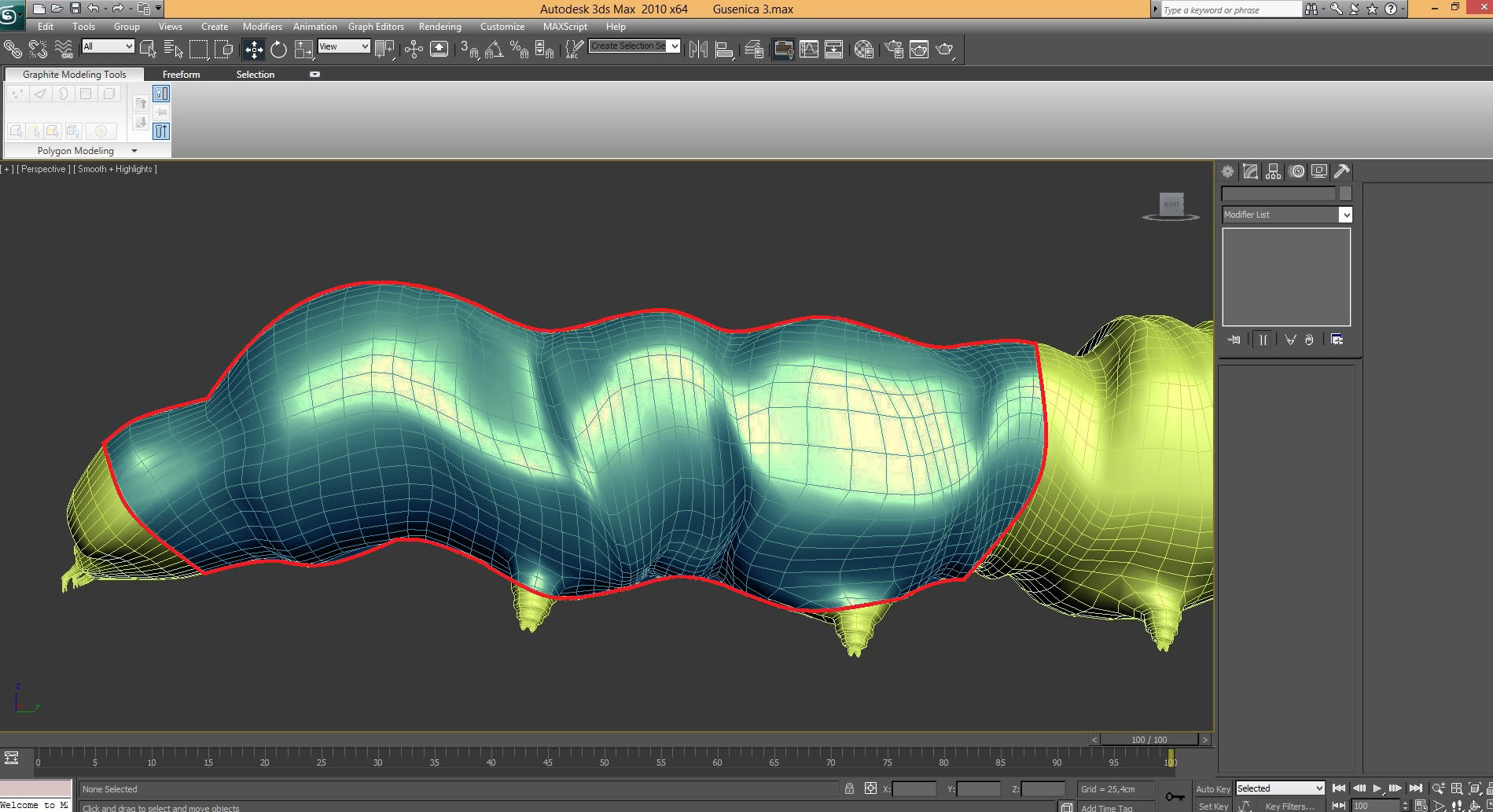Click the Mirror tool icon
The width and height of the screenshot is (1493, 812).
click(x=697, y=50)
